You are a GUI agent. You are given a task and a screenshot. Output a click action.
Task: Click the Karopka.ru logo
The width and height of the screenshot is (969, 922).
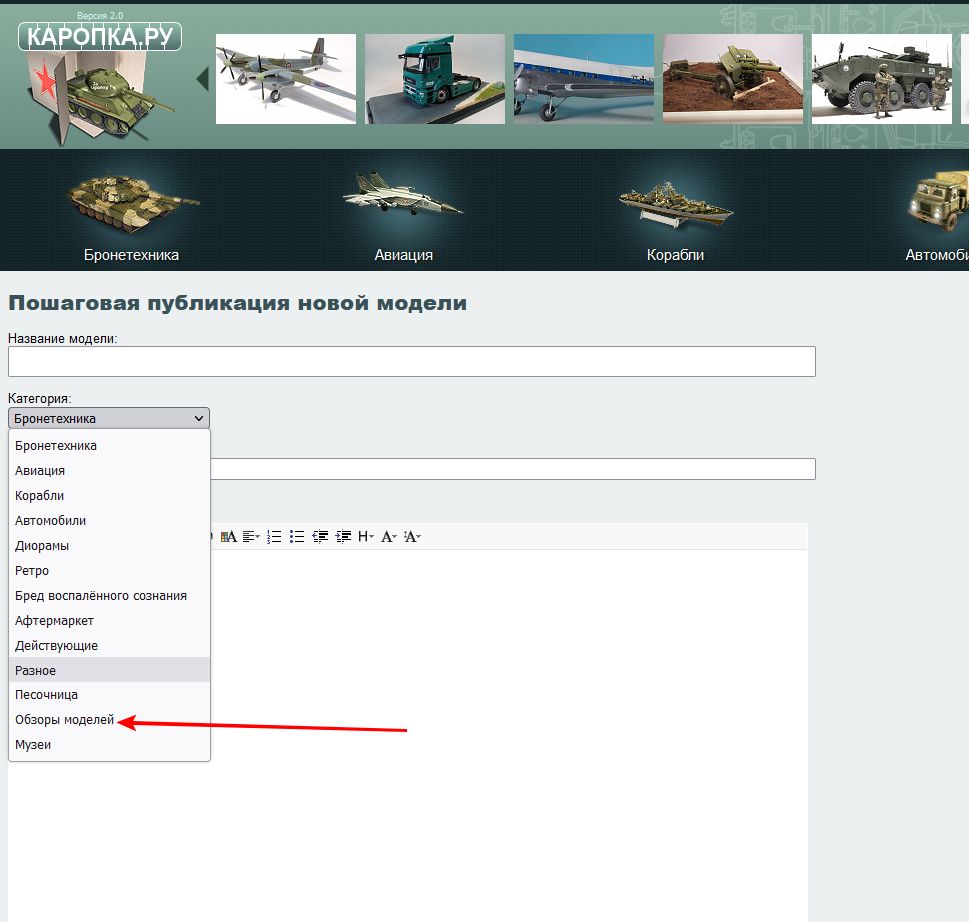(99, 38)
